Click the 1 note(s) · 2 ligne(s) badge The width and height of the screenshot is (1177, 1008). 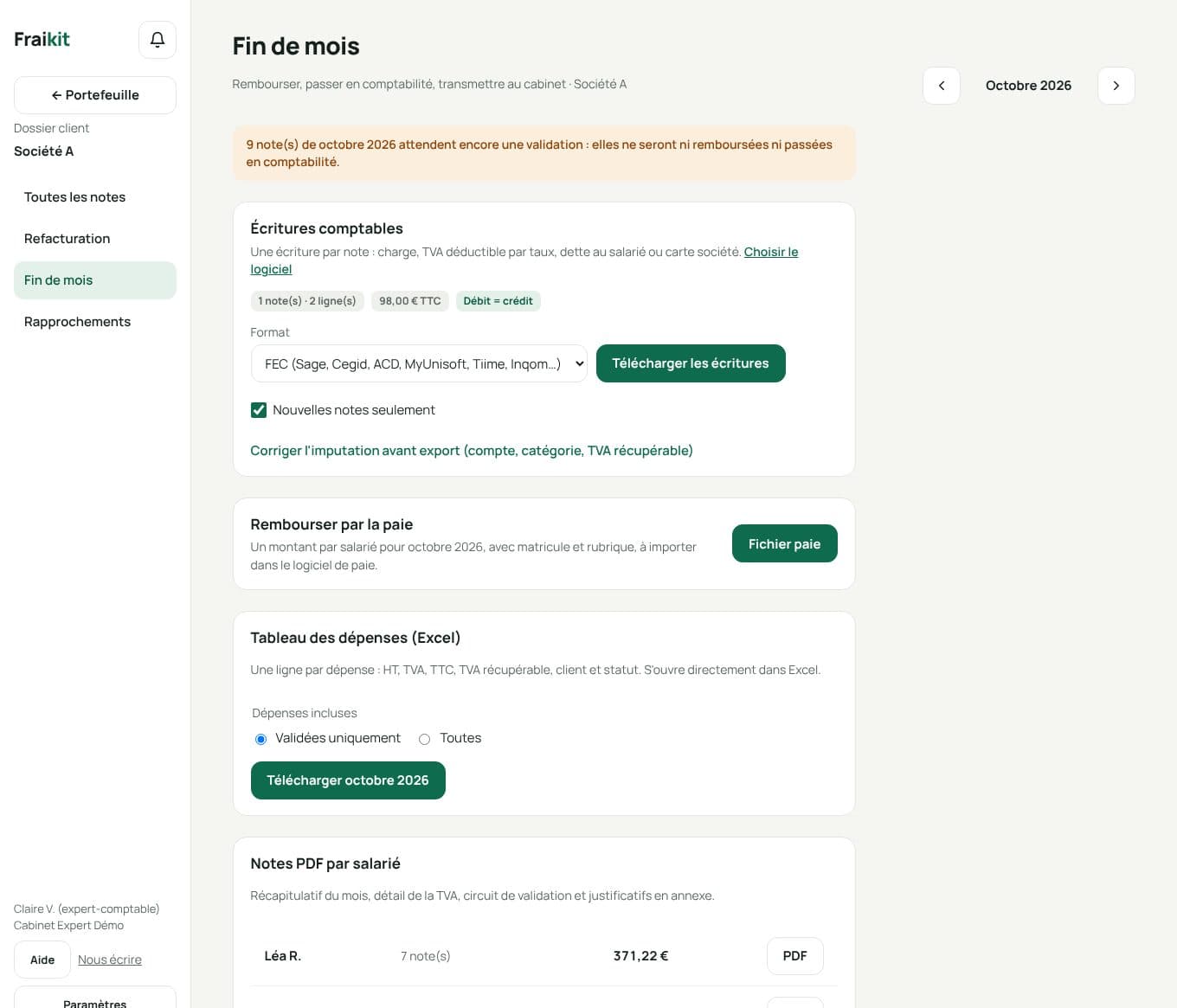click(x=307, y=301)
